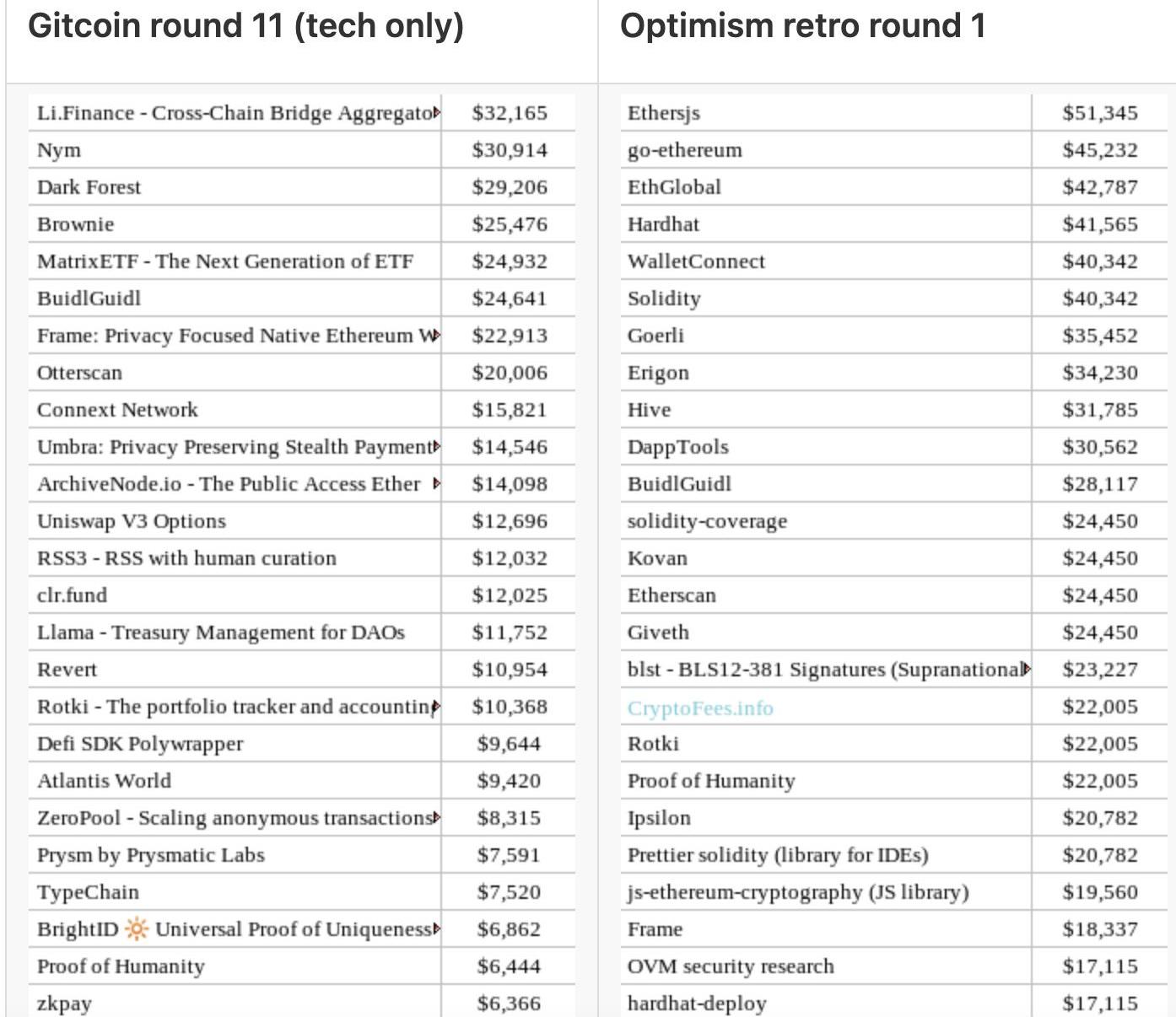Expand truncated Li.Finance cell overflow arrow
Viewport: 1176px width, 1017px height.
(436, 113)
